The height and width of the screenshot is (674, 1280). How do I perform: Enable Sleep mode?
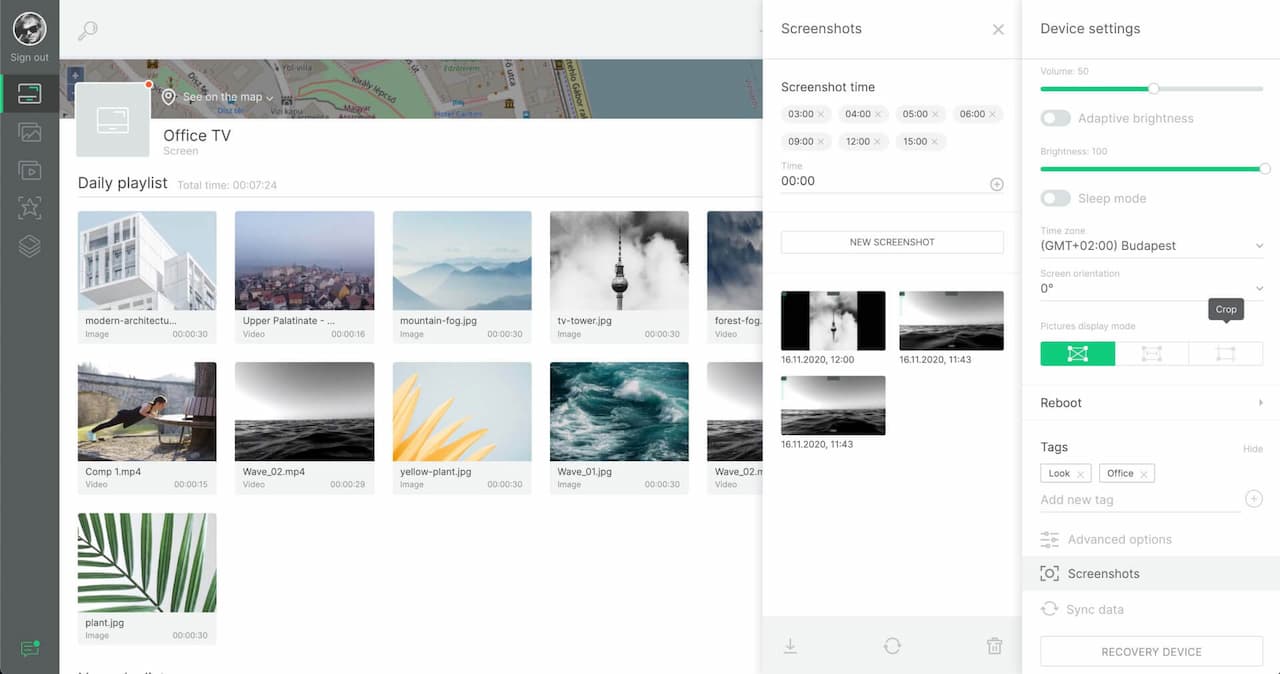coord(1055,198)
